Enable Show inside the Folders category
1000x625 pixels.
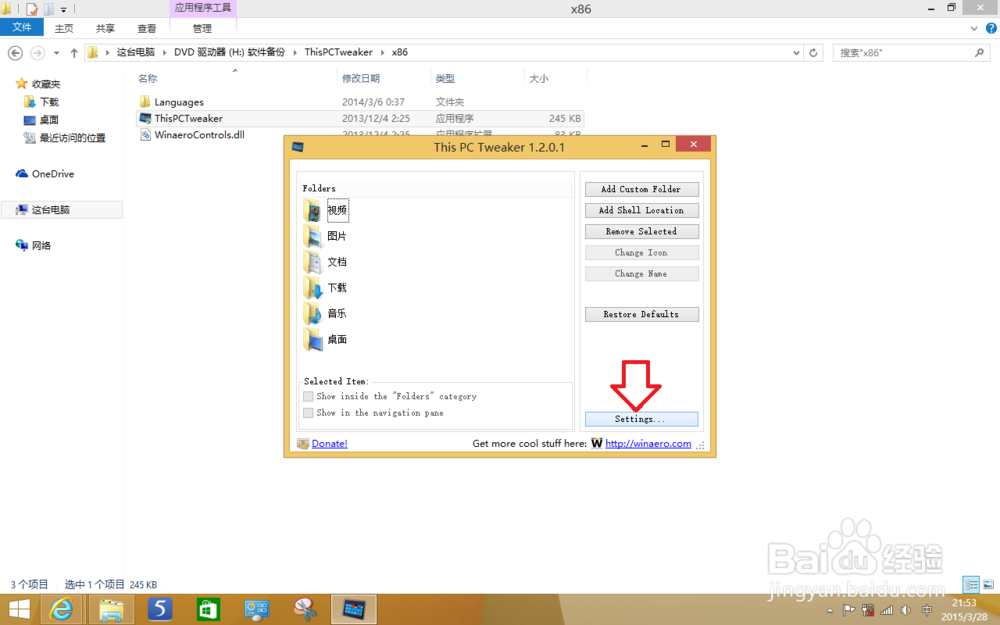coord(309,396)
